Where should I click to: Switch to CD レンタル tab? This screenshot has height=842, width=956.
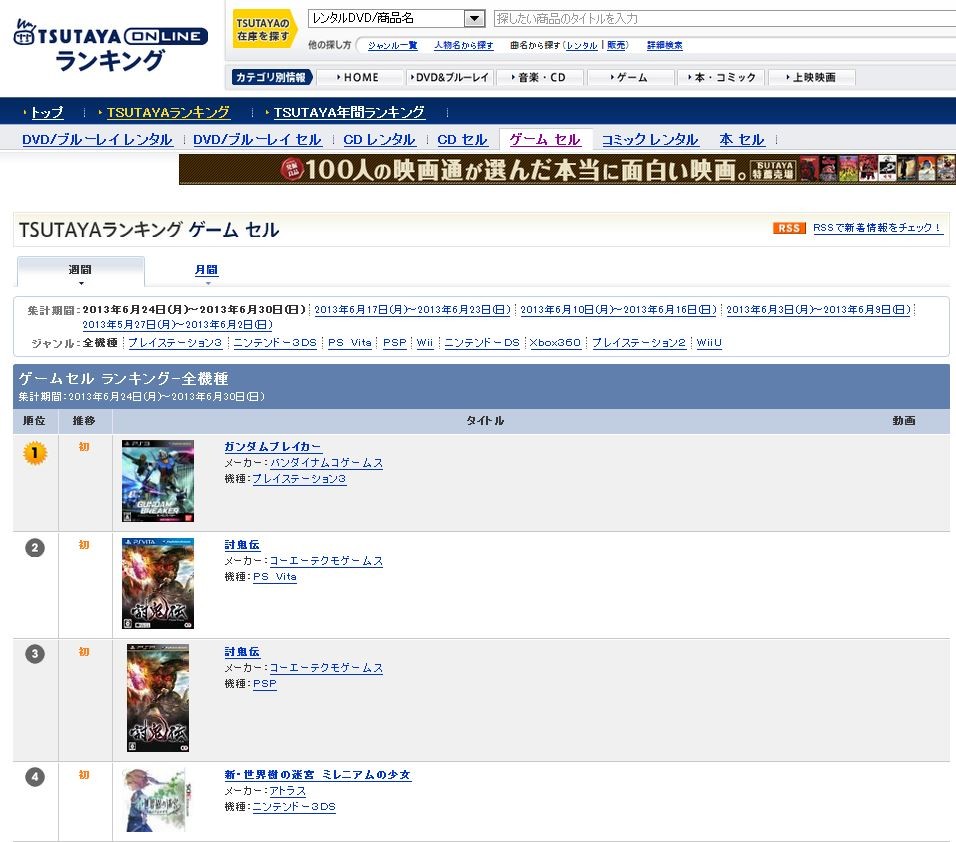[x=379, y=140]
